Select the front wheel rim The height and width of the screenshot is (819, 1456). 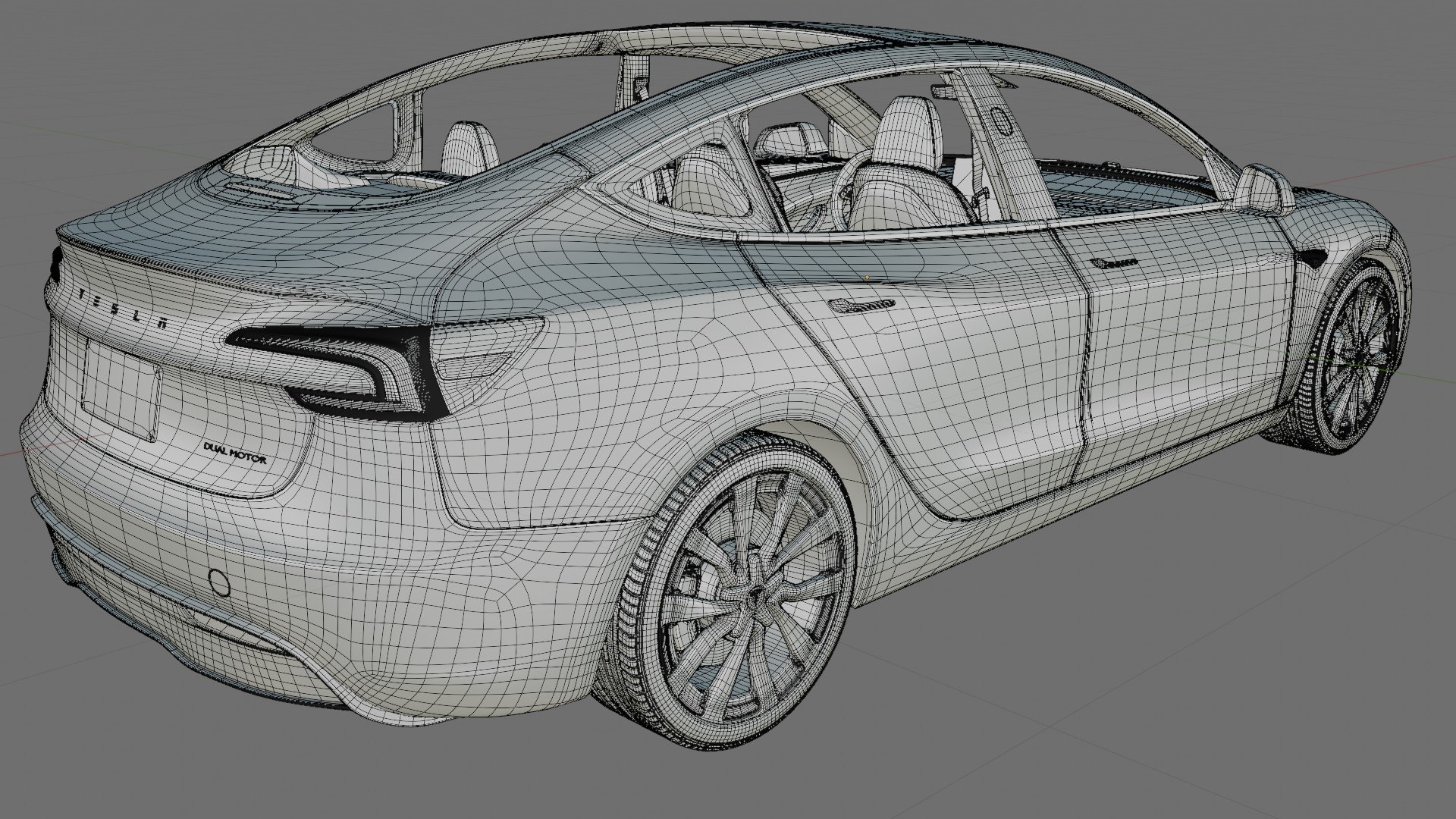click(1357, 356)
